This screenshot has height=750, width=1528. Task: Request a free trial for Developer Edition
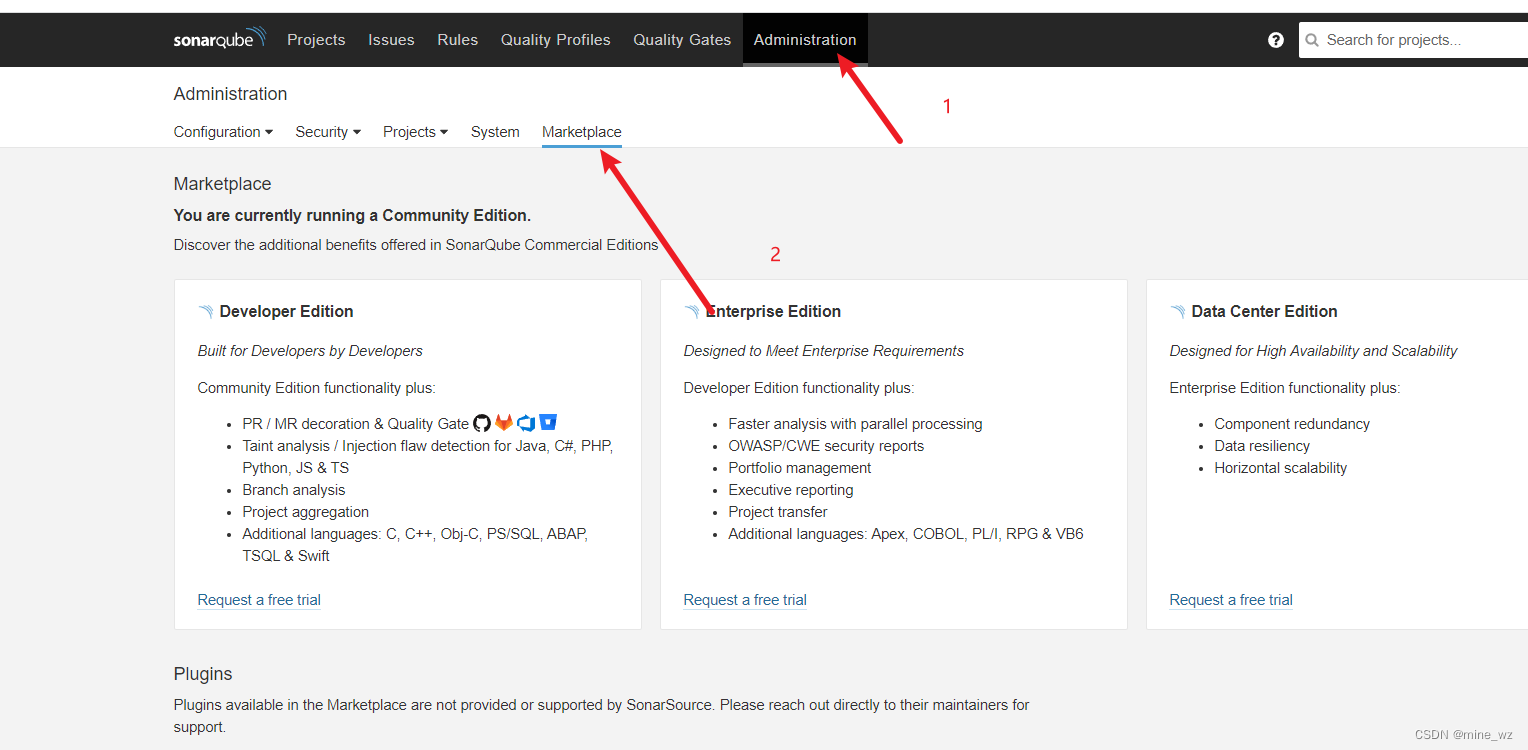point(259,600)
